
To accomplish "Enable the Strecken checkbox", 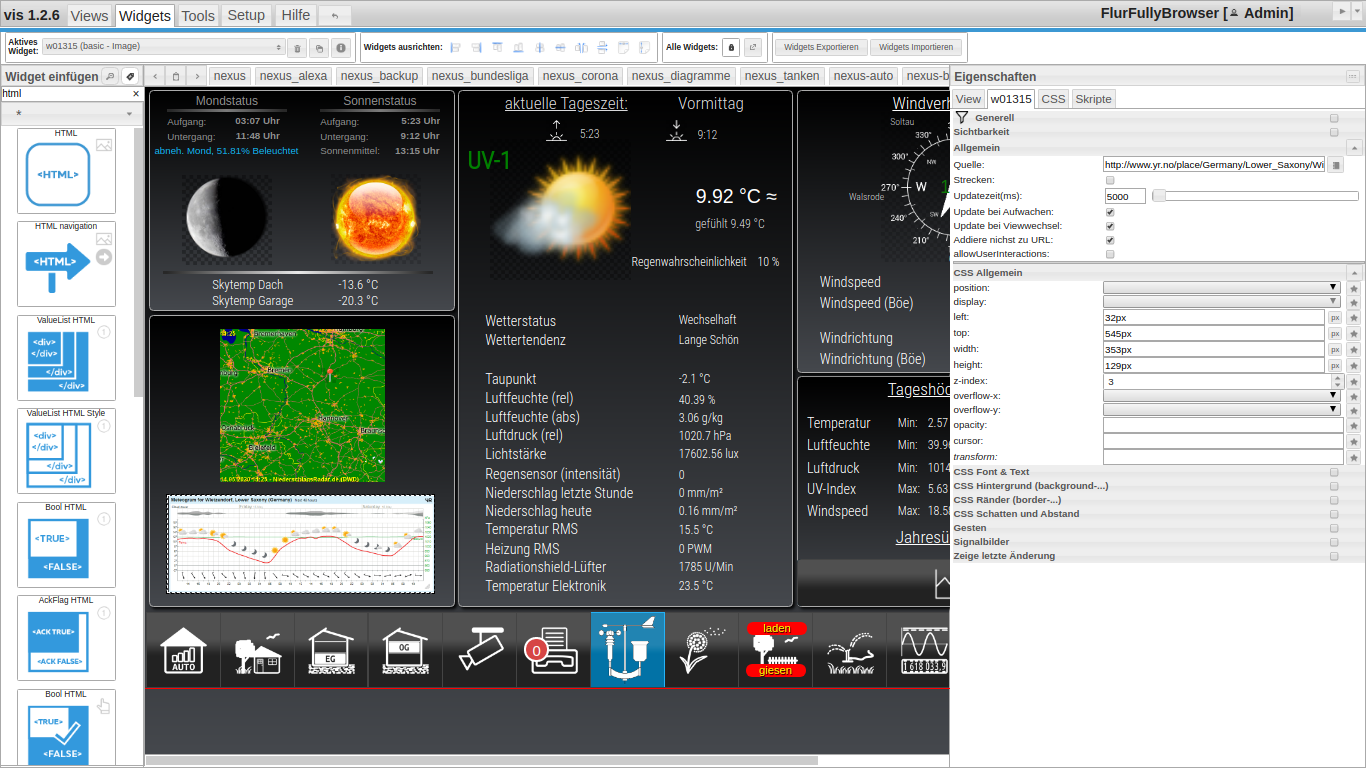I will tap(1110, 180).
